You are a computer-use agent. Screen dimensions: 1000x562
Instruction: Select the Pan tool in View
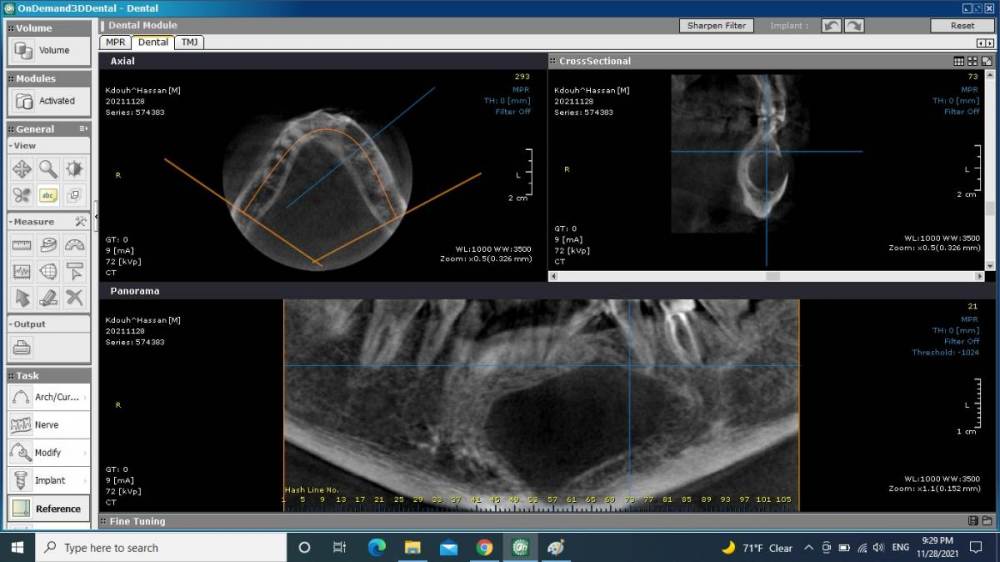tap(22, 169)
